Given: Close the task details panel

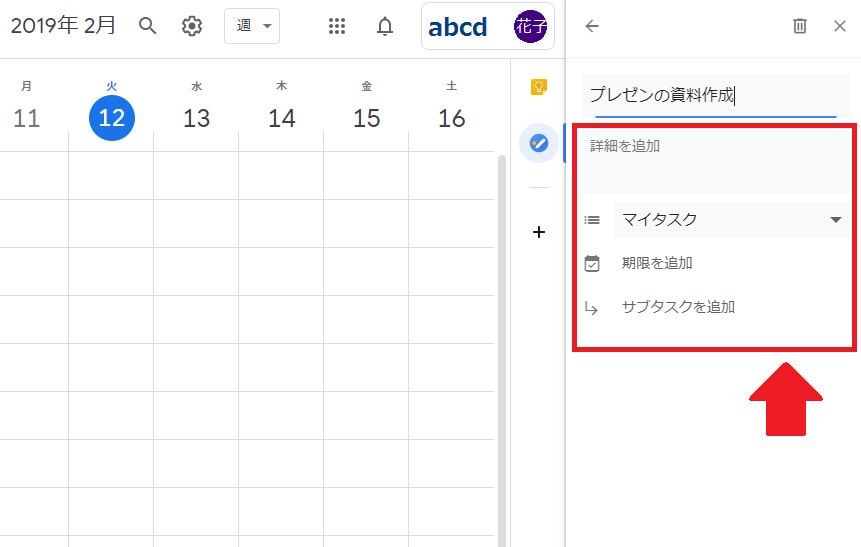Looking at the screenshot, I should (x=839, y=26).
